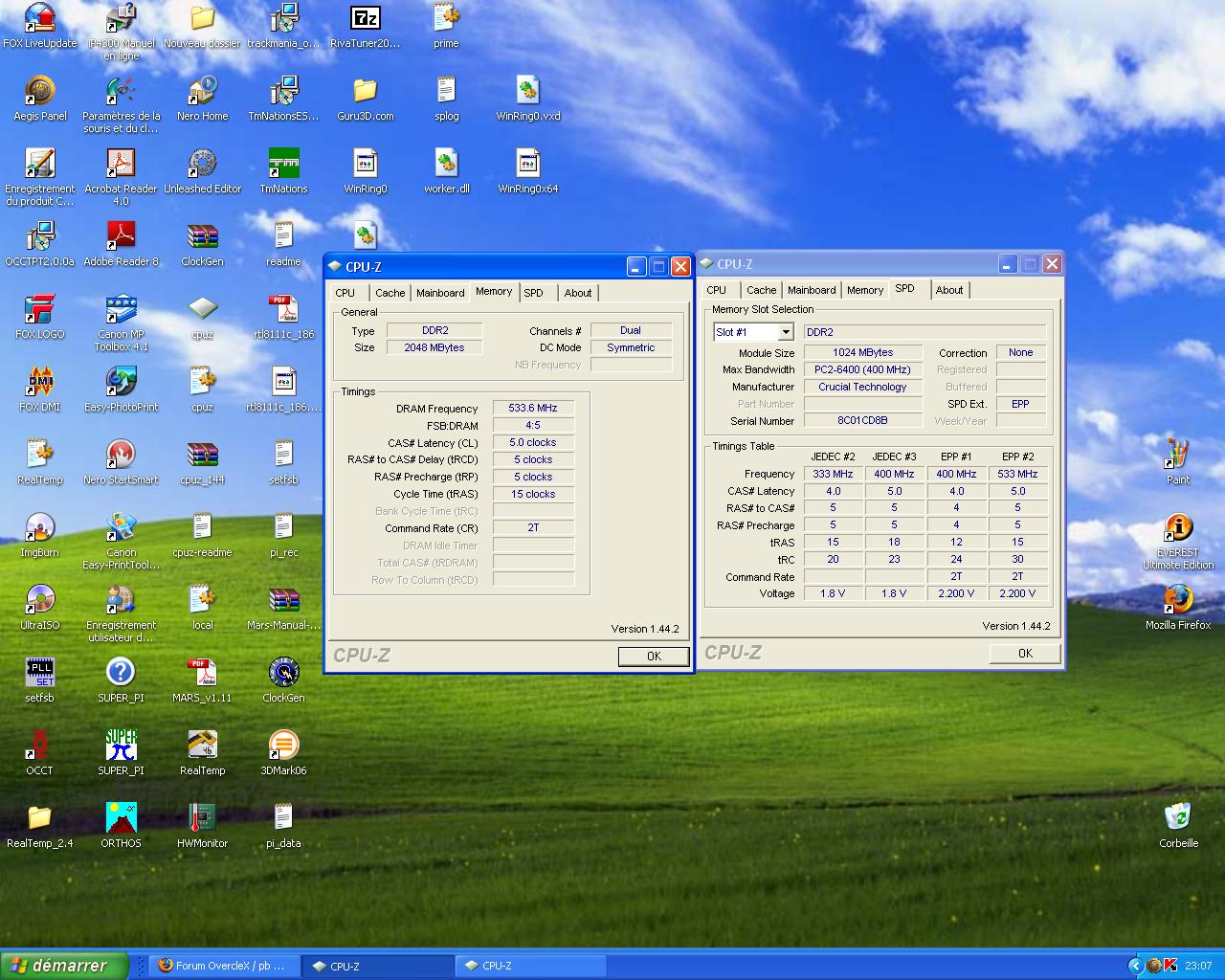The width and height of the screenshot is (1225, 980).
Task: Select the ImgBurn desktop icon
Action: (39, 534)
